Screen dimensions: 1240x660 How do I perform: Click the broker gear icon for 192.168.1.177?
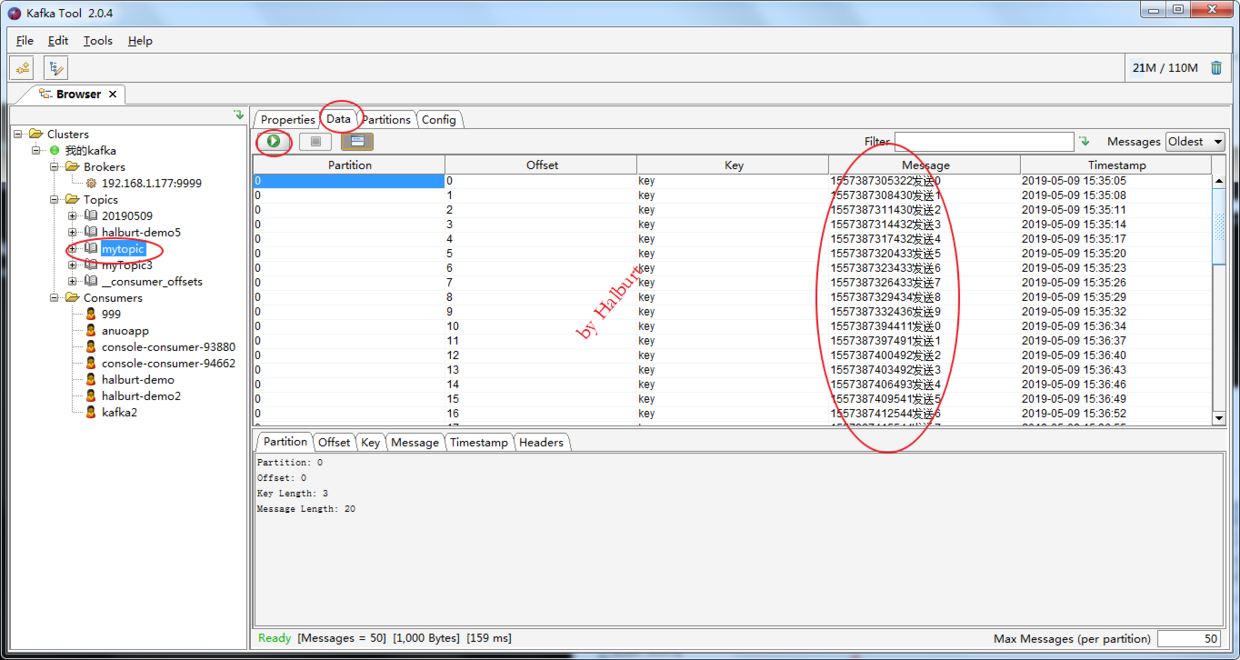point(91,183)
